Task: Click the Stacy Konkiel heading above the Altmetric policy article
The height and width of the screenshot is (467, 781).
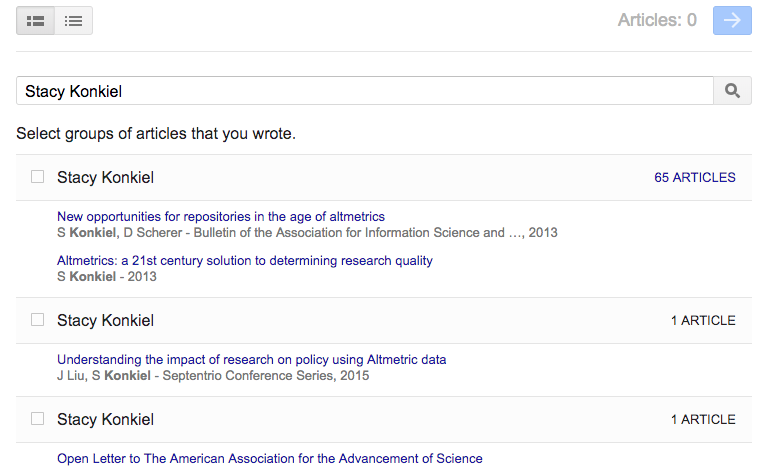Action: (105, 321)
